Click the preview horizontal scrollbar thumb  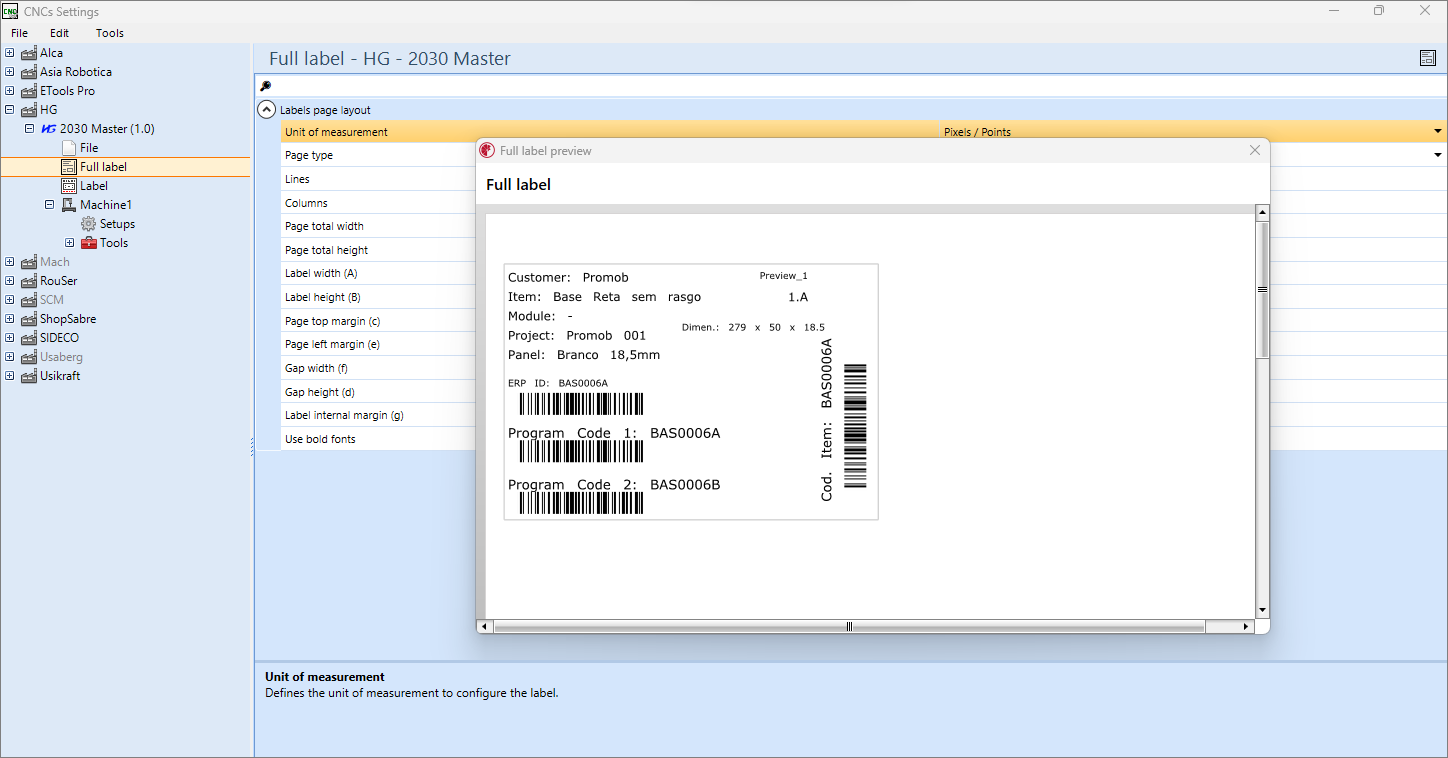click(849, 627)
